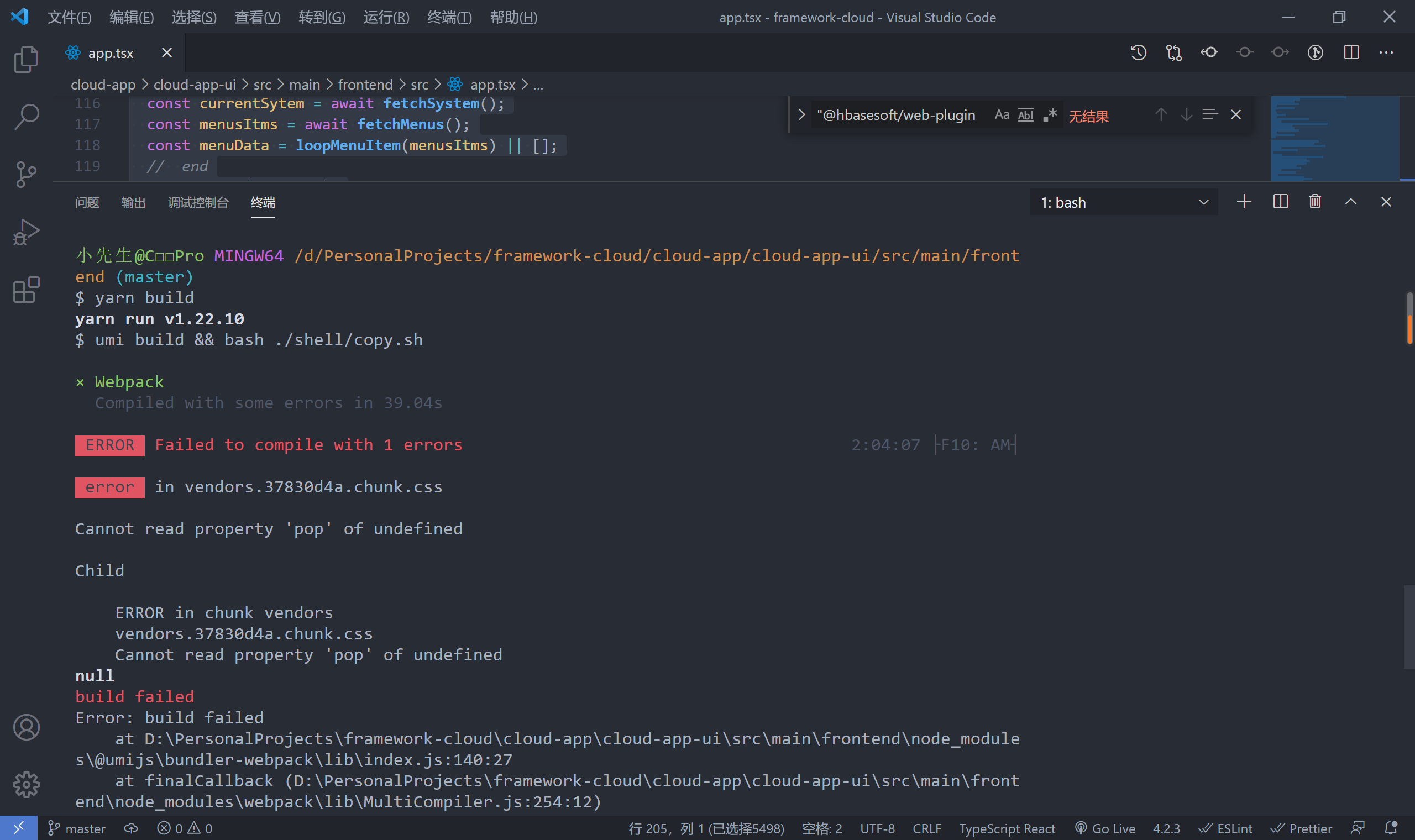
Task: Open the Explorer view in the activity bar
Action: pos(25,59)
